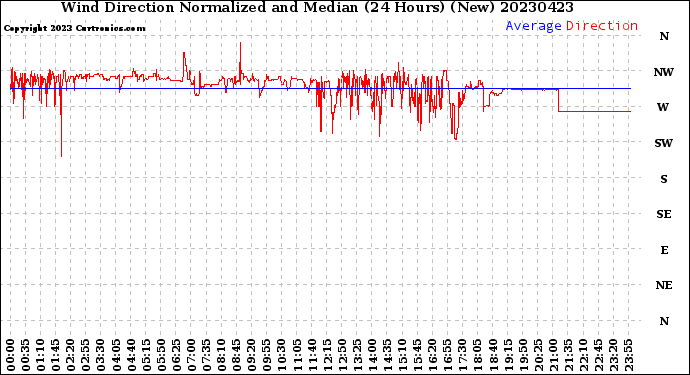
Task: Click the "NE" compass axis label
Action: tap(664, 286)
